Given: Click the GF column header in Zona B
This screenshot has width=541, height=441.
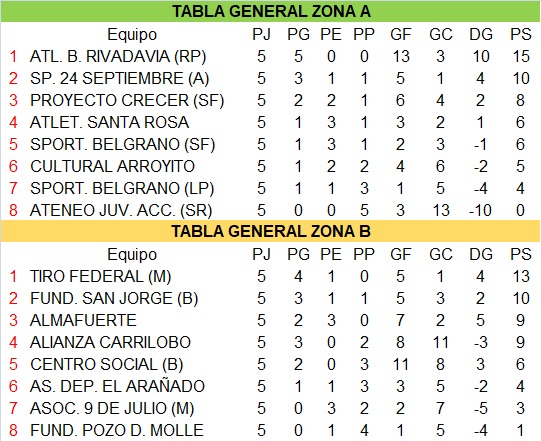Looking at the screenshot, I should [x=401, y=255].
